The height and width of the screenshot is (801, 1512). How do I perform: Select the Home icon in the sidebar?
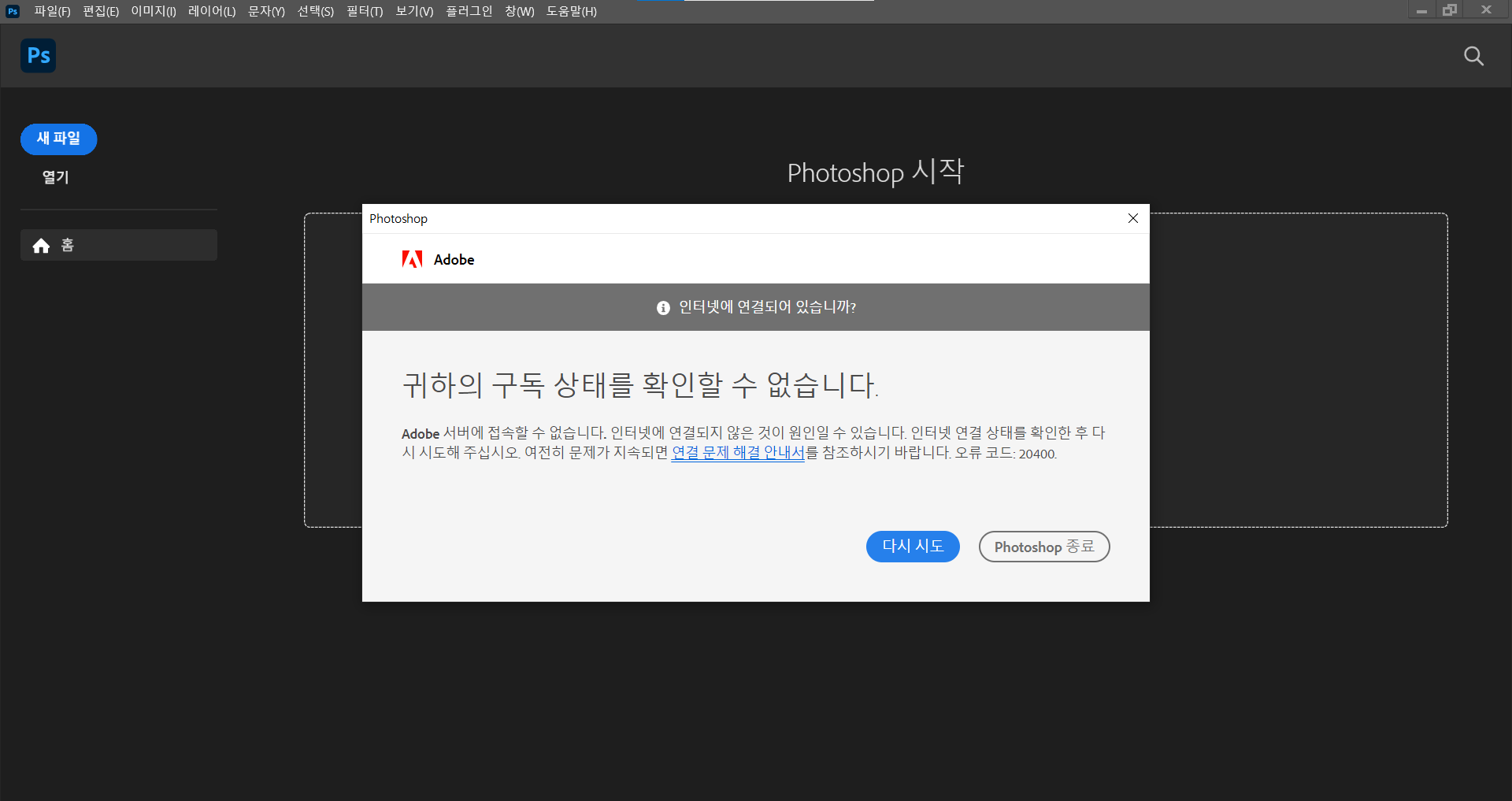point(40,245)
